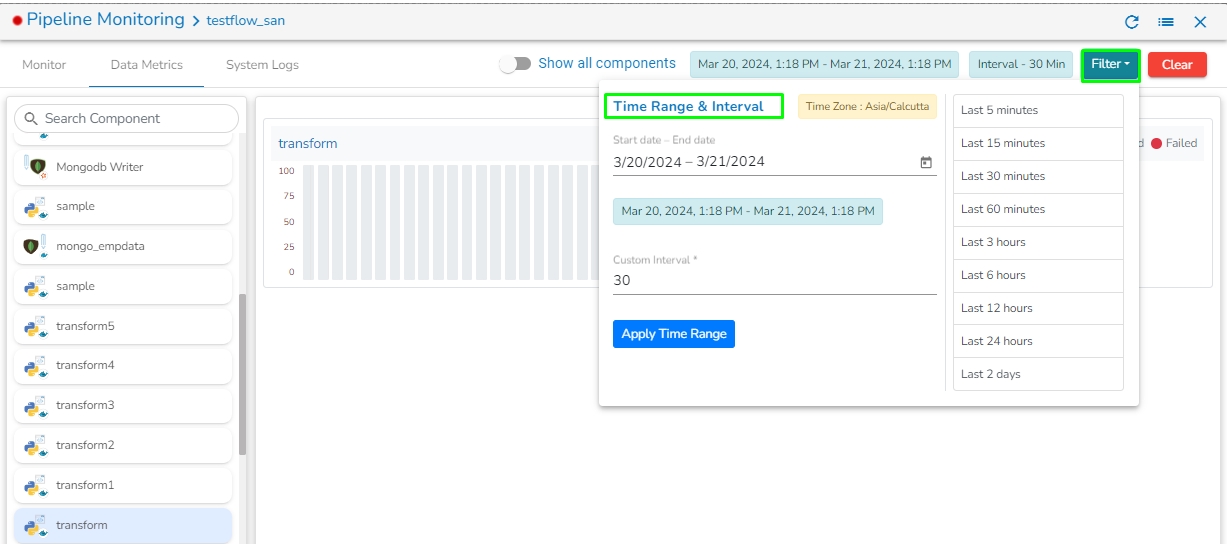Click the Interval - 30 Min chip

coord(1021,64)
